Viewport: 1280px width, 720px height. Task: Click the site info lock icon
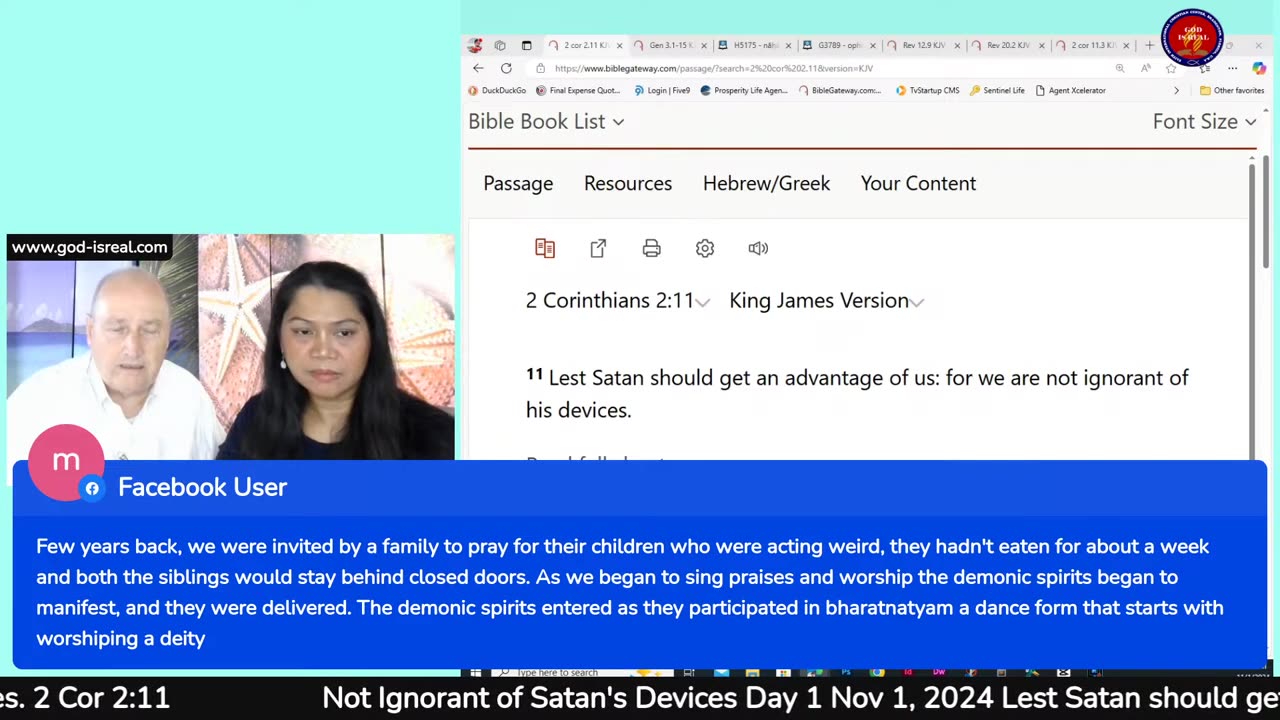(x=540, y=68)
